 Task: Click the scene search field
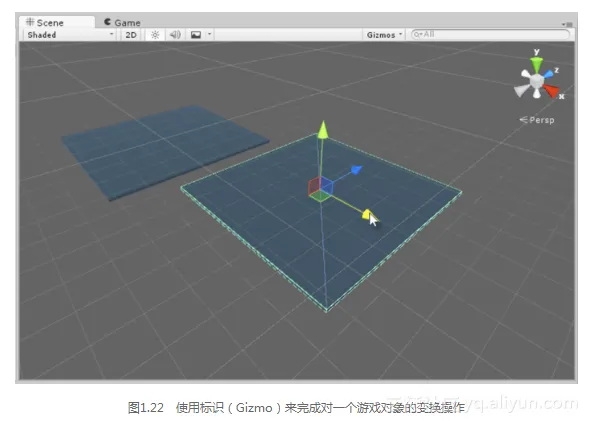pos(490,35)
